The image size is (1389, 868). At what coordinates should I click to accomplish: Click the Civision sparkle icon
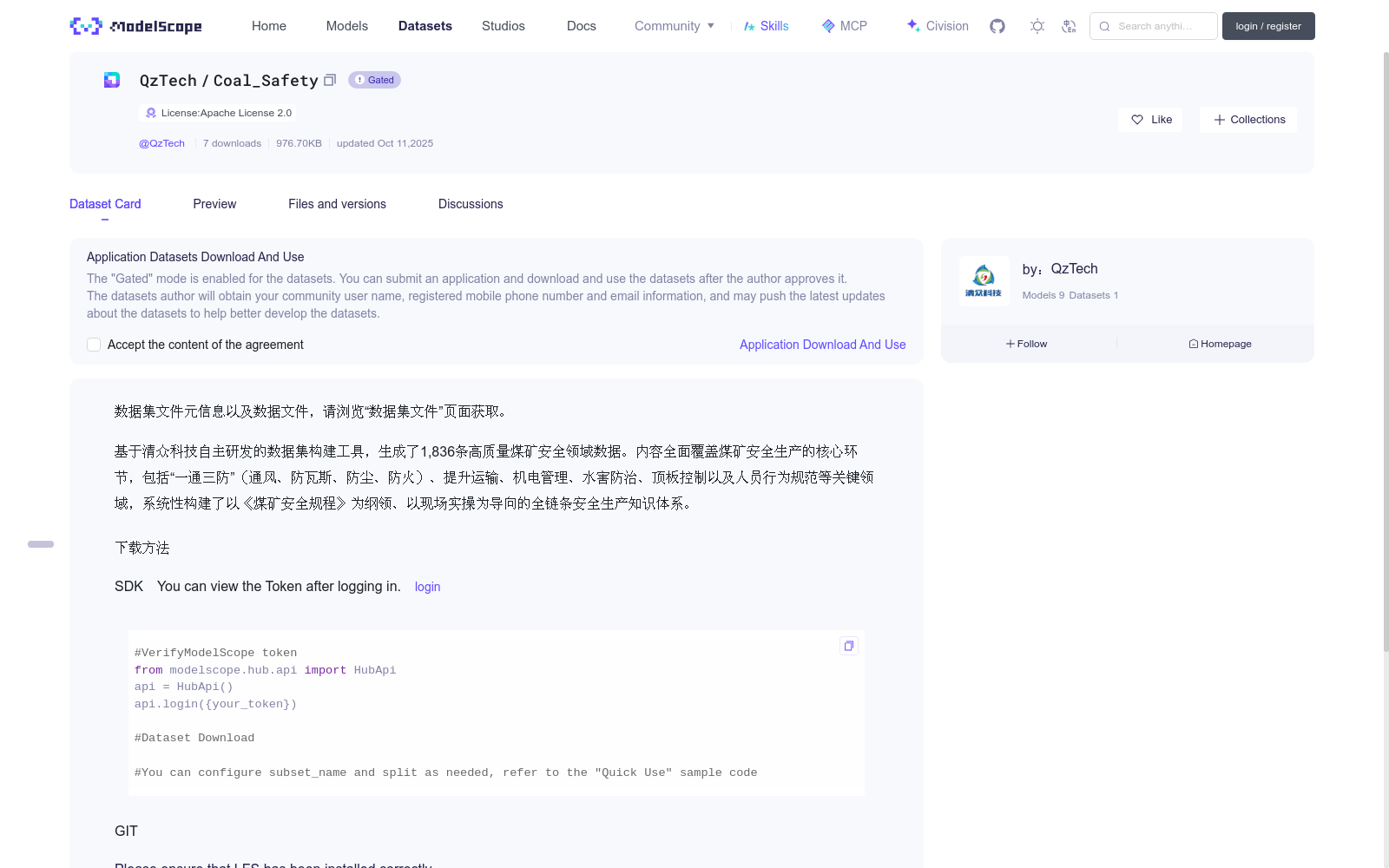click(913, 26)
